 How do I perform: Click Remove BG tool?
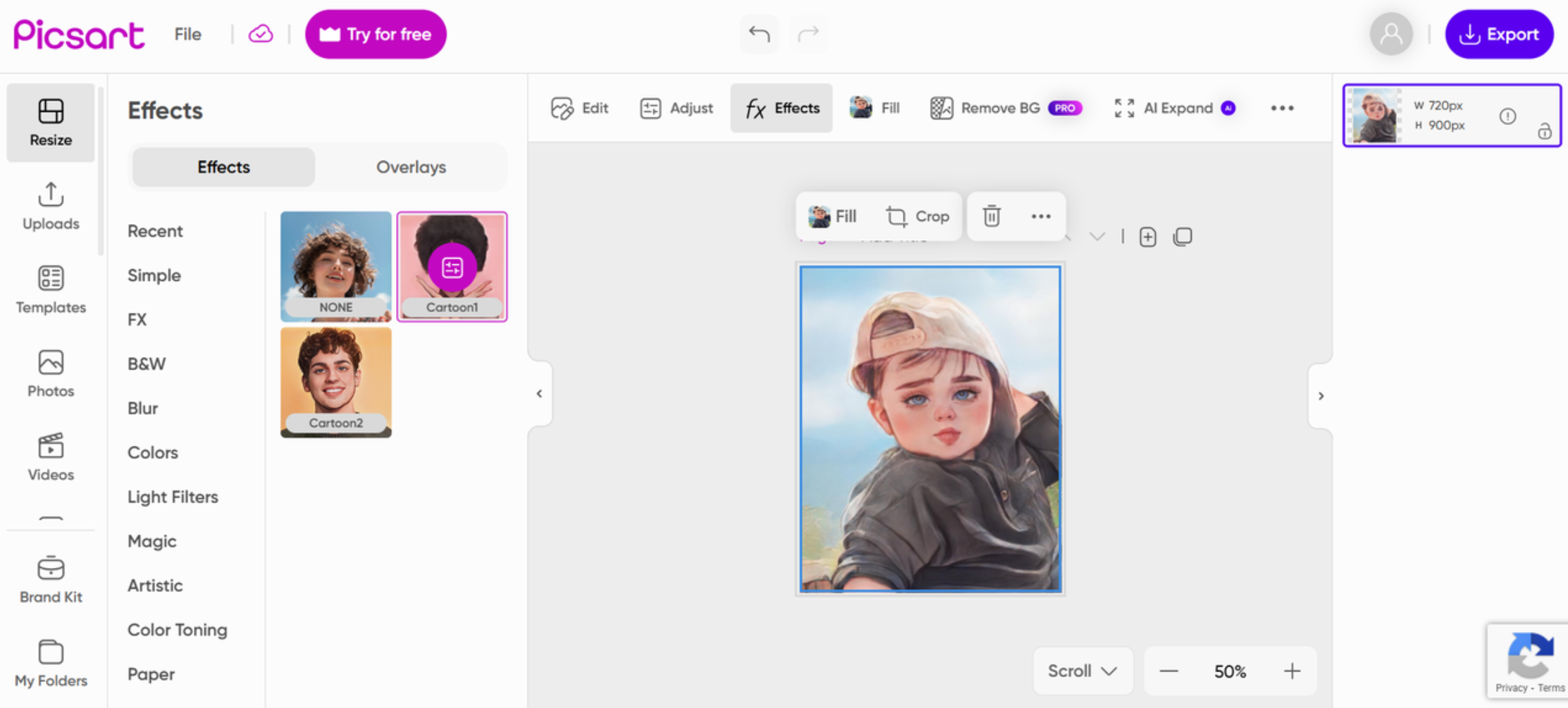click(1006, 108)
